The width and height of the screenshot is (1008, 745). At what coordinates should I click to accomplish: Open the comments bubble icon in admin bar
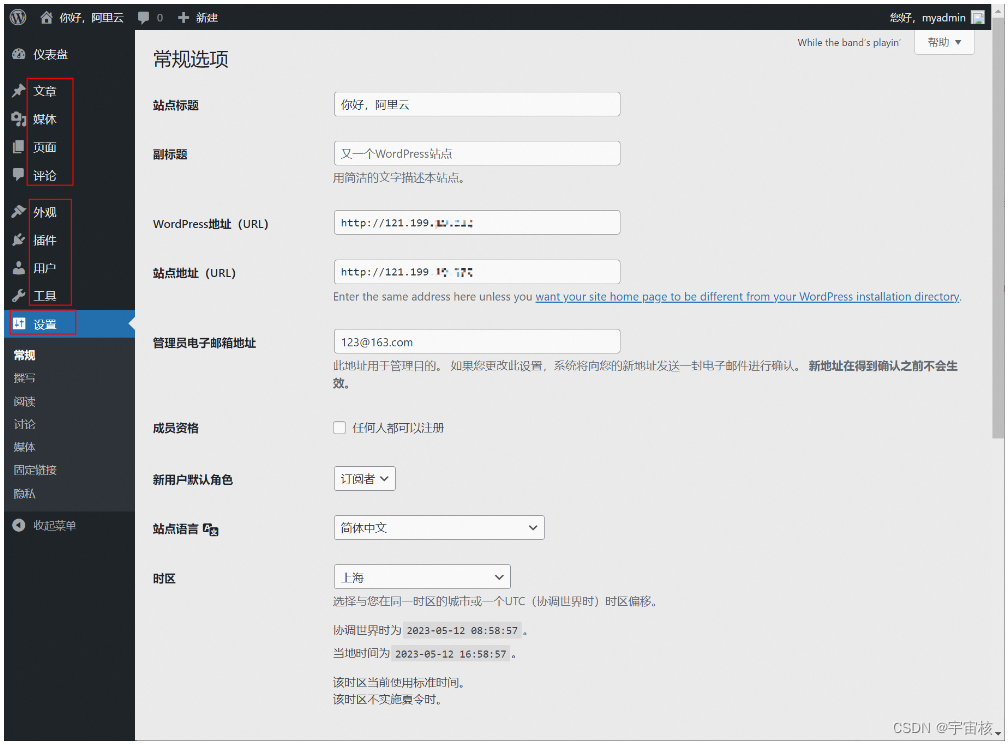143,18
